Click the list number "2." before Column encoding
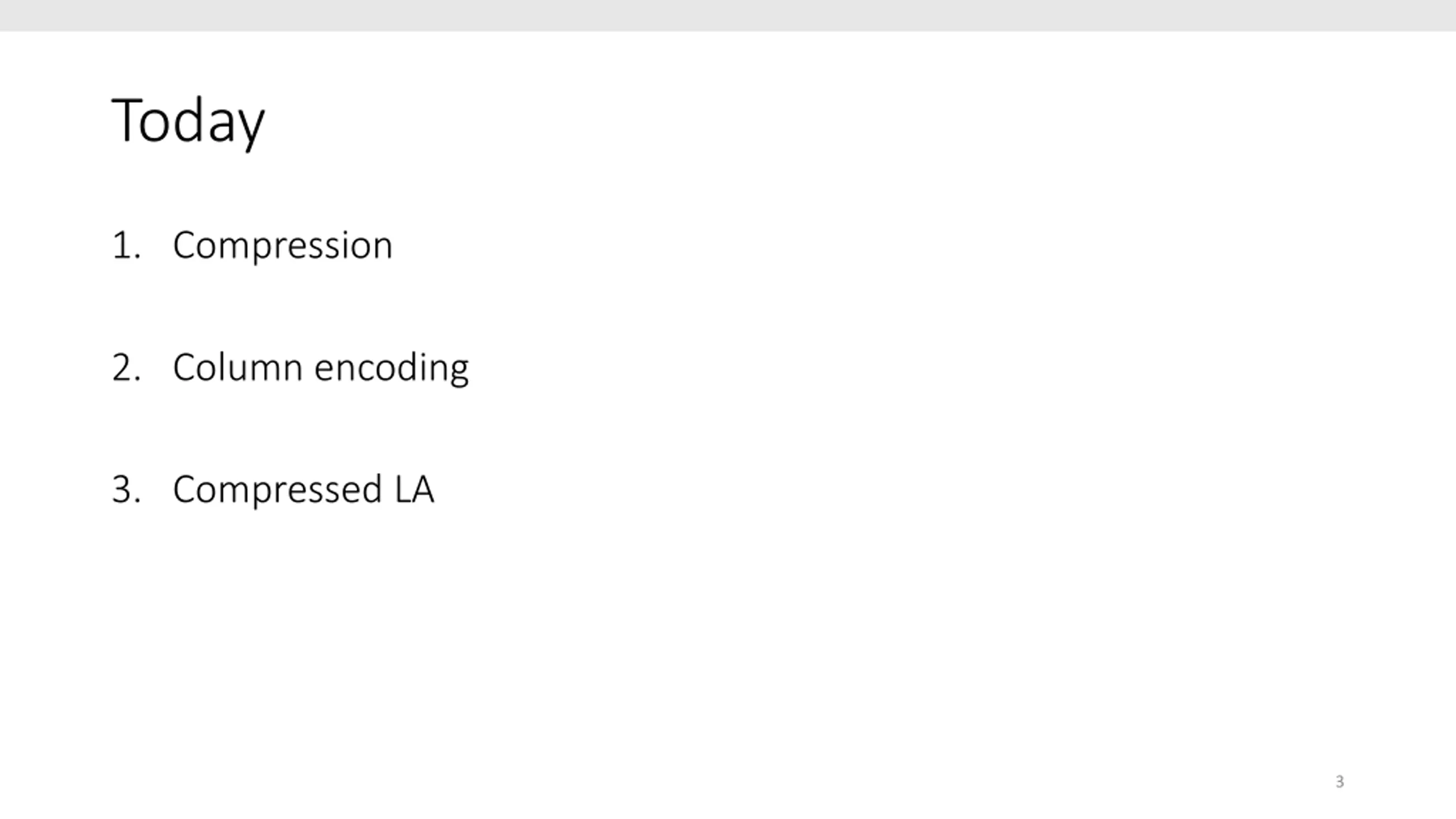 coord(126,368)
